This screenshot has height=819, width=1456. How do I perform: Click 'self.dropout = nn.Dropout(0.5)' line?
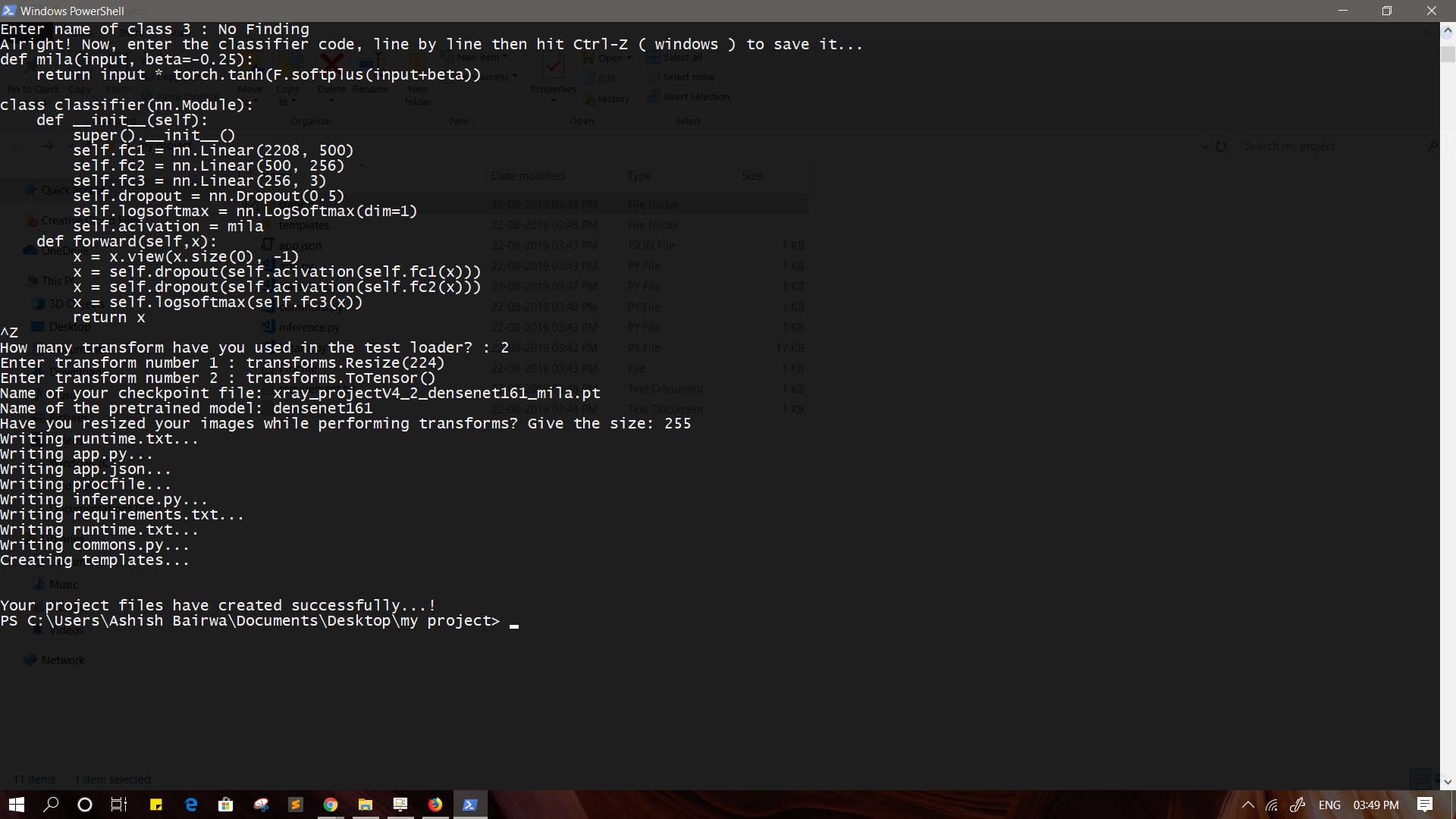[209, 196]
